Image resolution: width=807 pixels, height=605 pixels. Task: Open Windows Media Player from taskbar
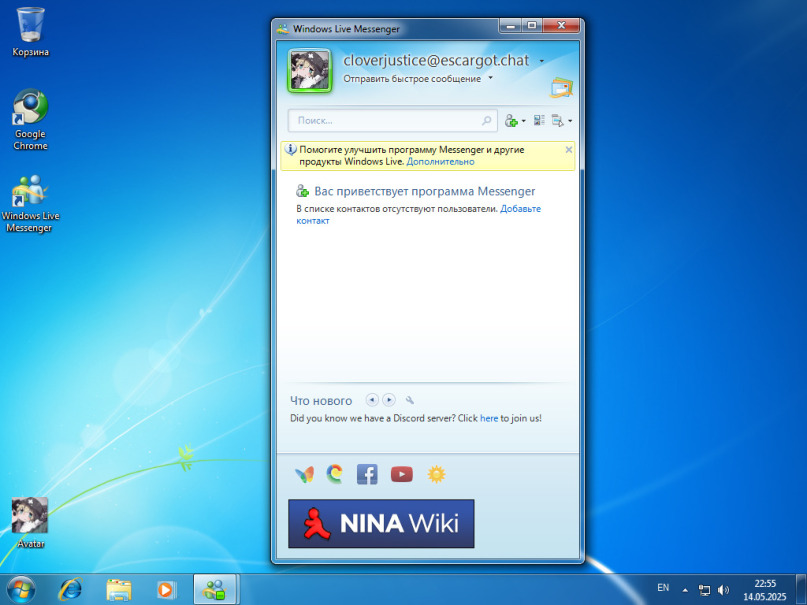tap(166, 590)
